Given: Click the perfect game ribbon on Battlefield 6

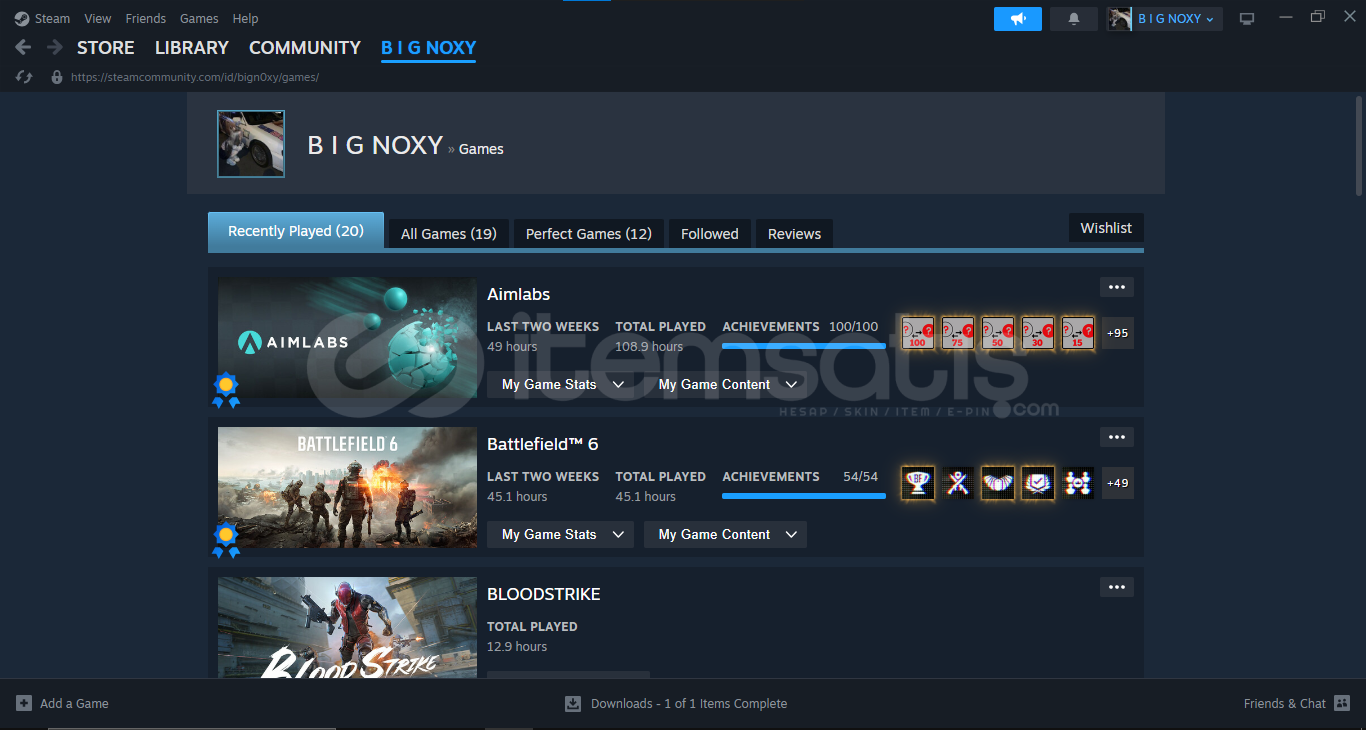Looking at the screenshot, I should click(x=226, y=540).
